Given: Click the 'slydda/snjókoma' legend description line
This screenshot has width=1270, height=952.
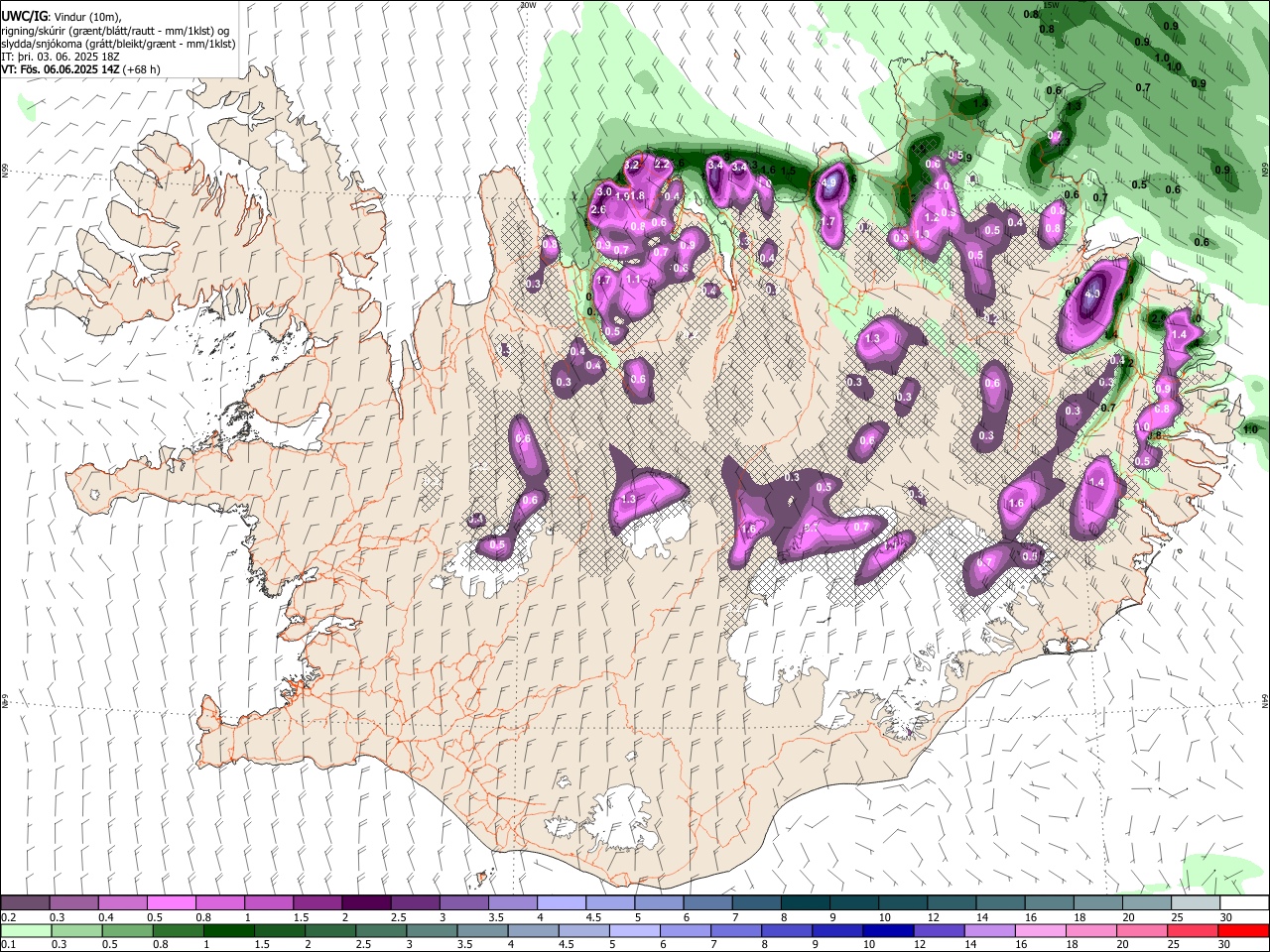Looking at the screenshot, I should [118, 44].
